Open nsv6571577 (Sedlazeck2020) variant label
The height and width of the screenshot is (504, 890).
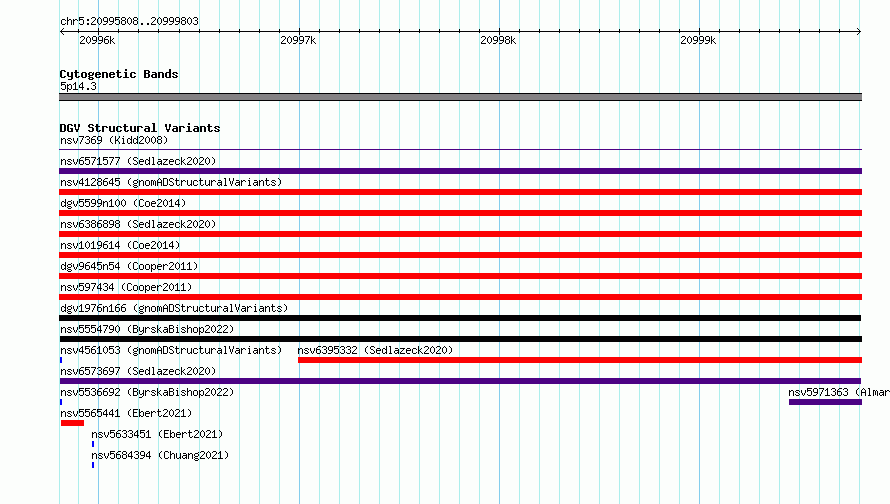click(138, 161)
